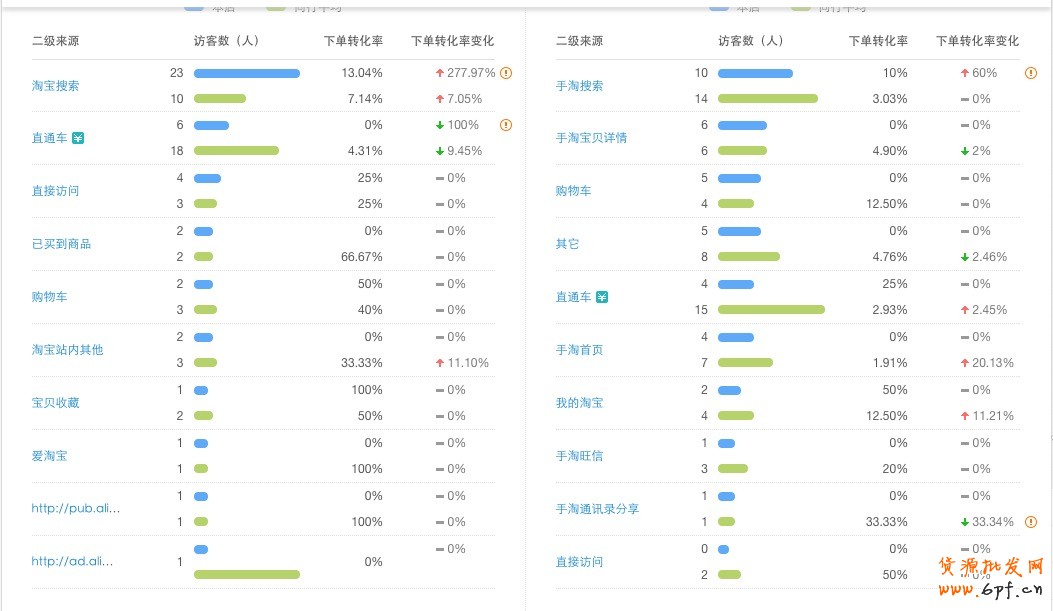Click the green down arrow beside 9.45%

440,151
